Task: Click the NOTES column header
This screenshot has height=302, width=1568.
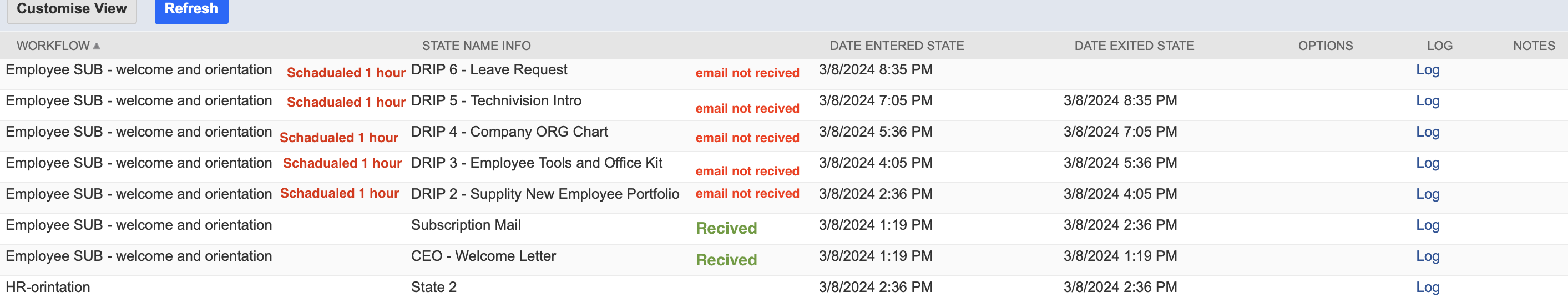Action: 1534,46
